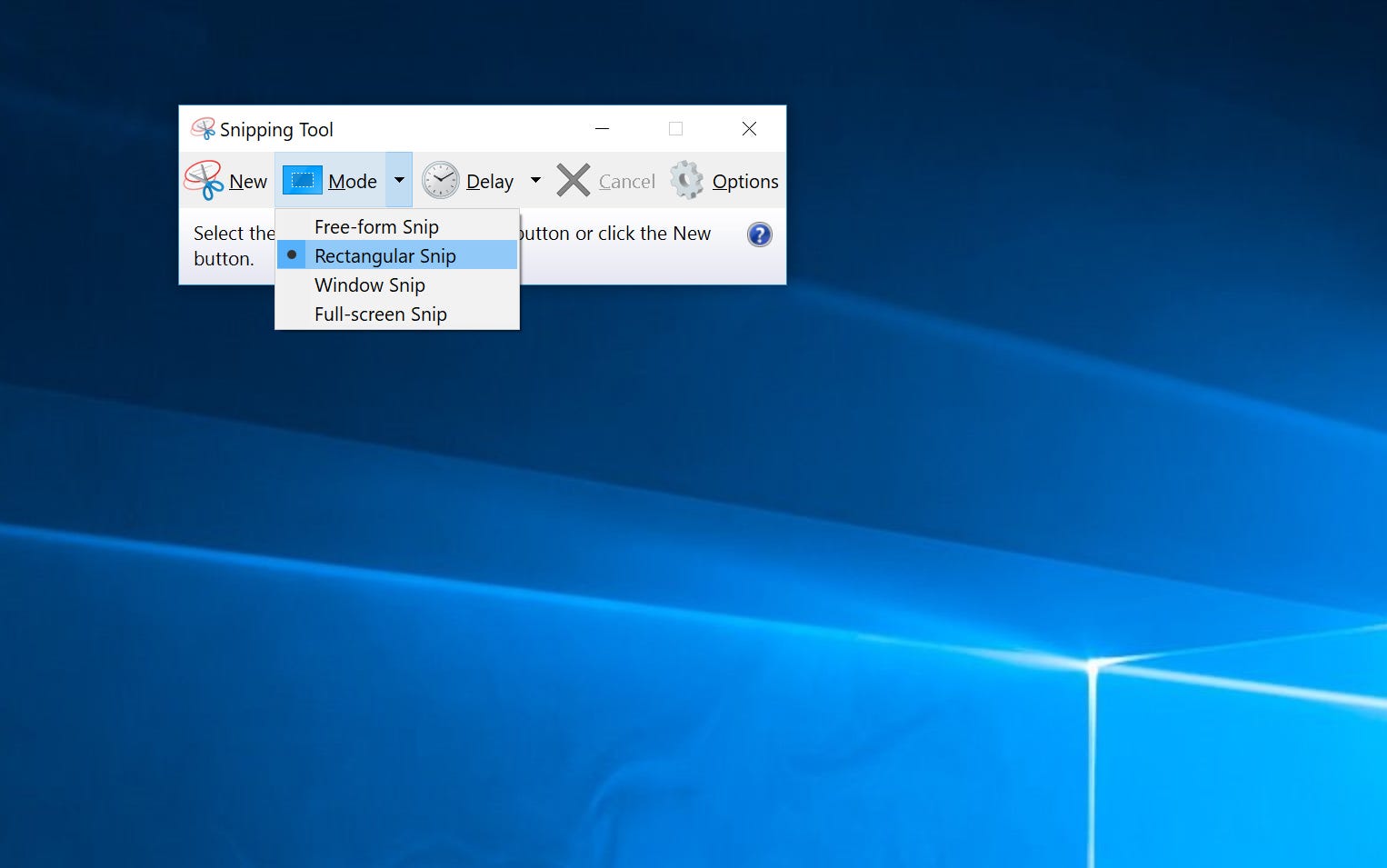Close the Snipping Tool window
Image resolution: width=1387 pixels, height=868 pixels.
[749, 129]
